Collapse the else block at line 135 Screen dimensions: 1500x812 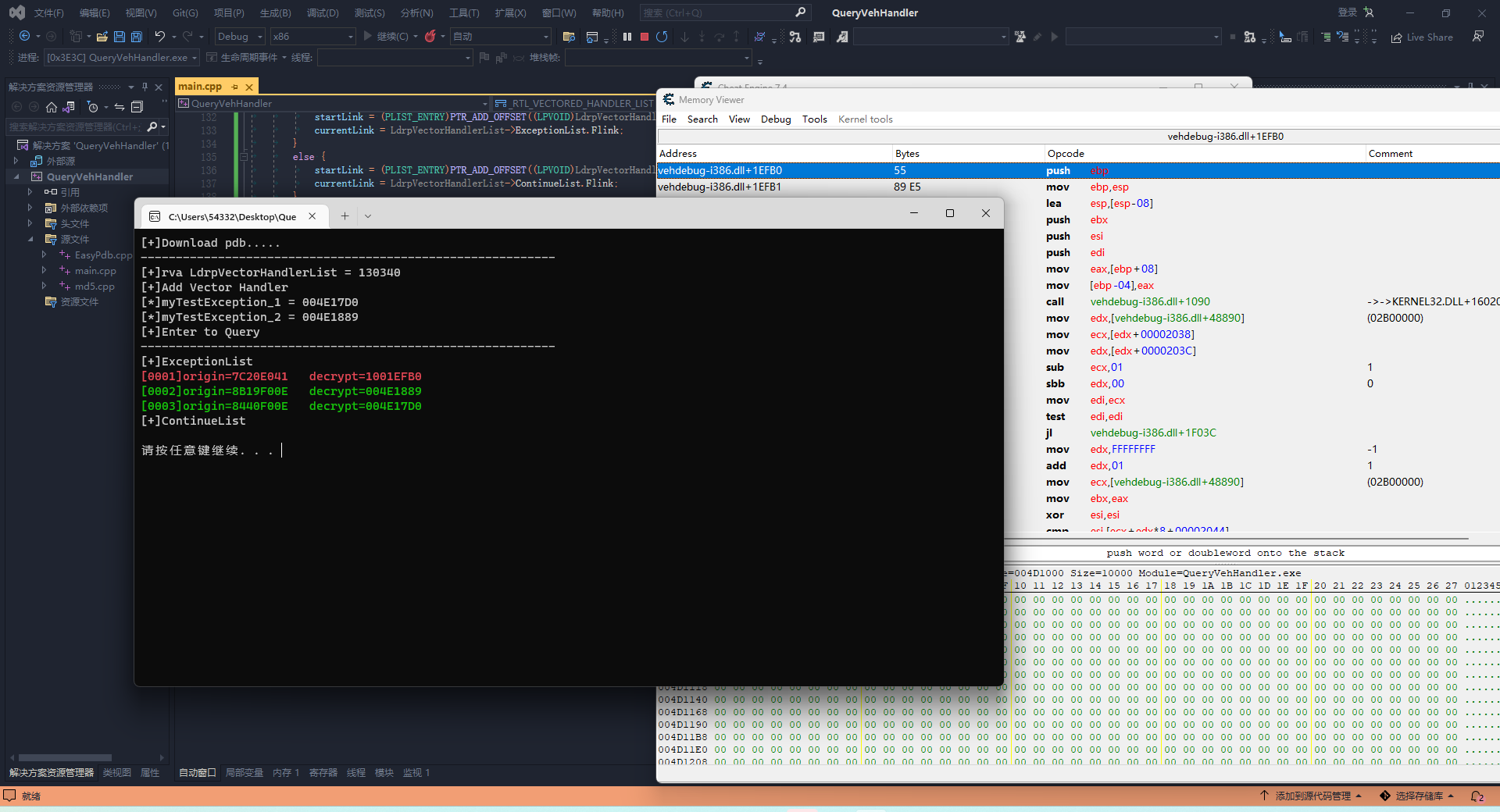(244, 157)
